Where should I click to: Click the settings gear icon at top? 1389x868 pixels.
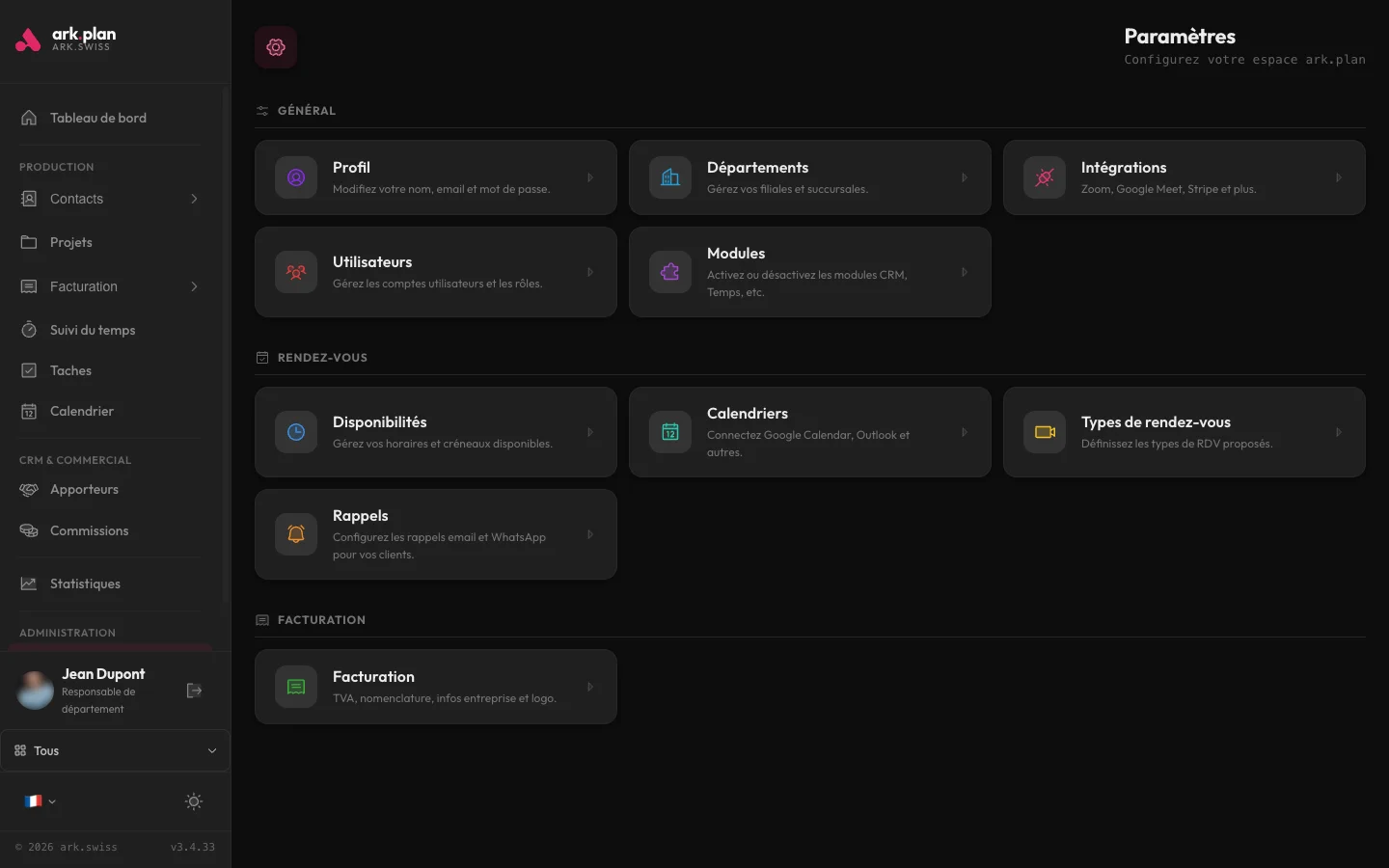click(276, 47)
